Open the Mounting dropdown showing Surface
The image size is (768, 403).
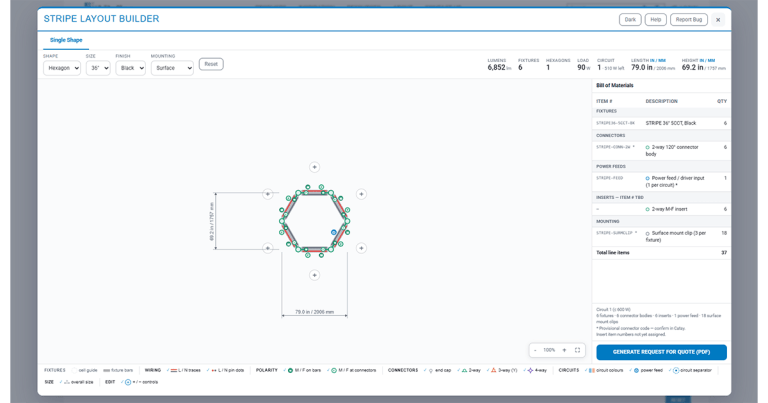tap(172, 68)
